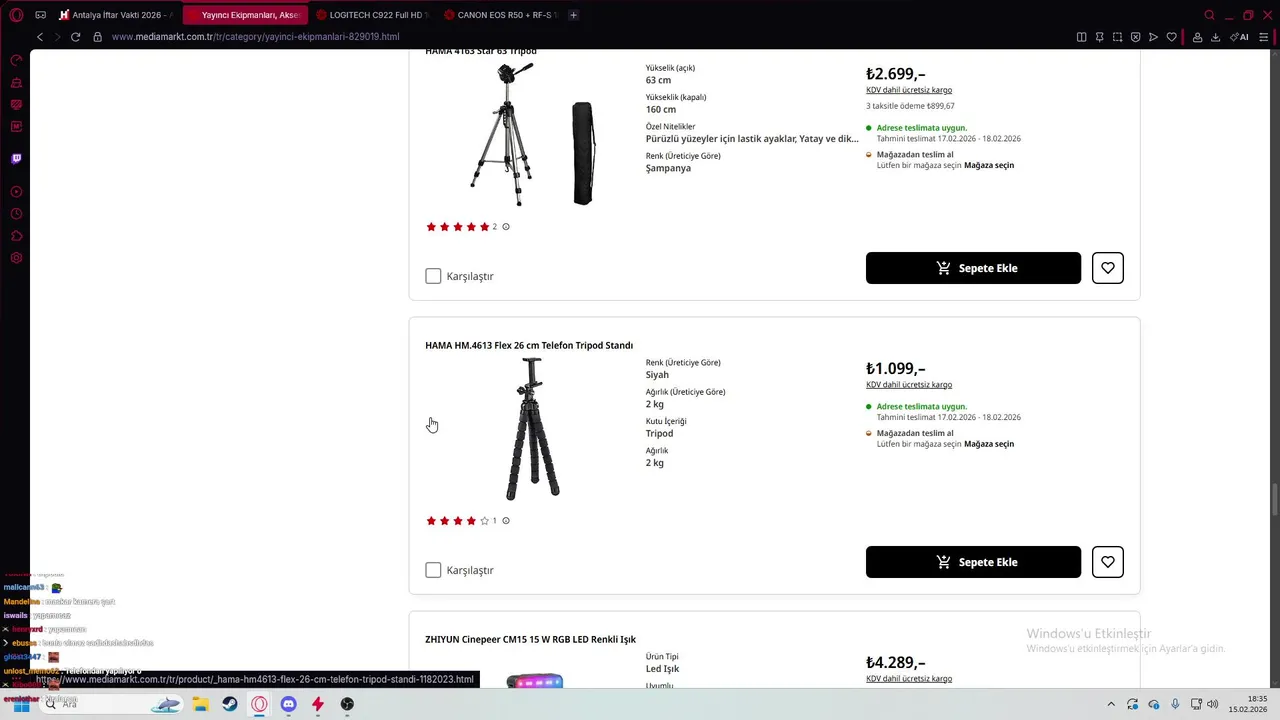
Task: Click the HAMA 4163 tripod product image
Action: 532,134
